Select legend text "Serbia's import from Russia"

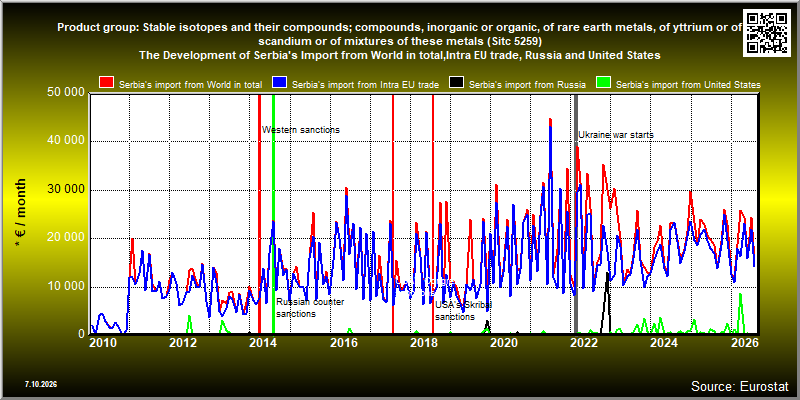coord(527,85)
